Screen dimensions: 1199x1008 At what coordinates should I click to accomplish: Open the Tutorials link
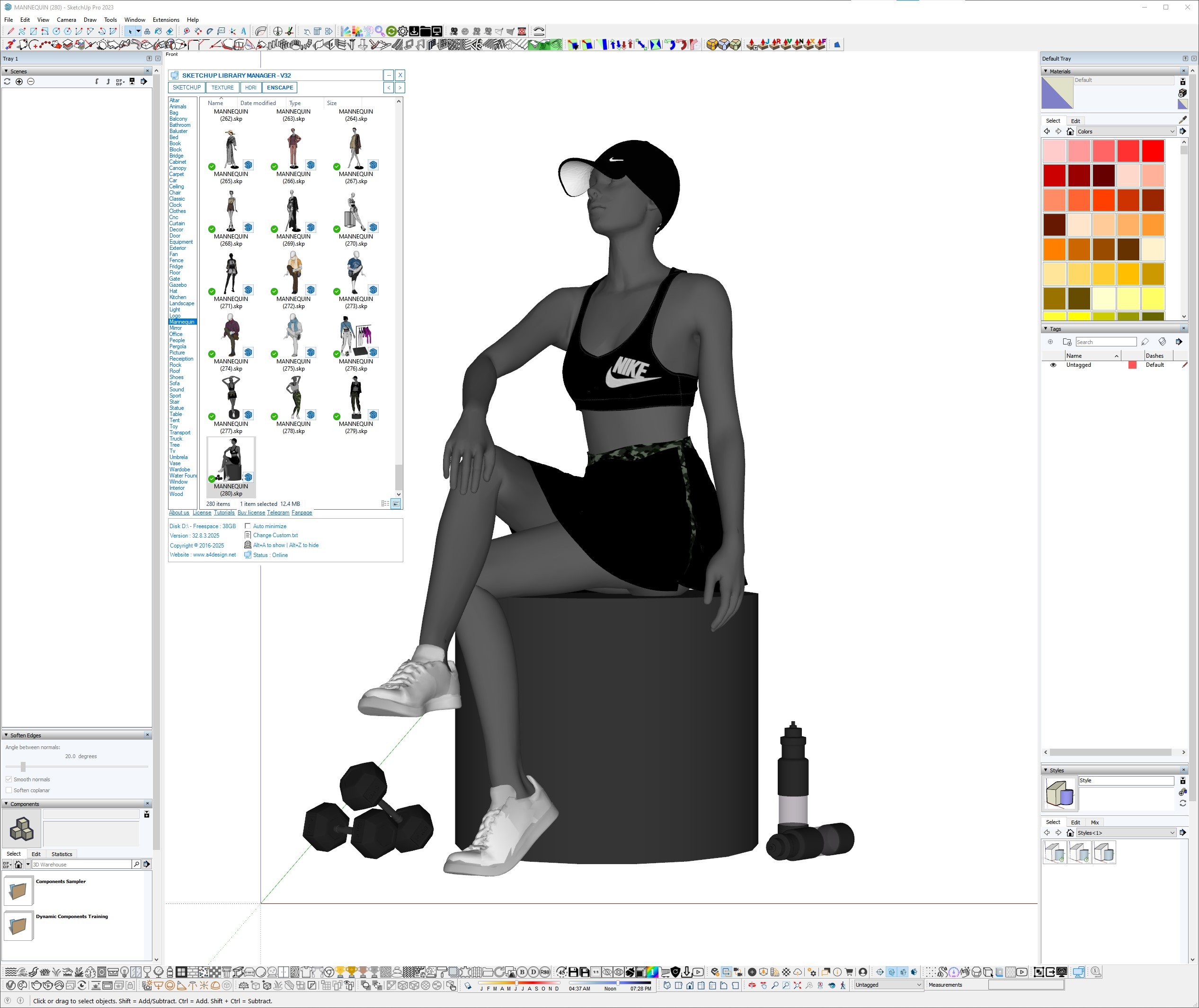tap(224, 513)
